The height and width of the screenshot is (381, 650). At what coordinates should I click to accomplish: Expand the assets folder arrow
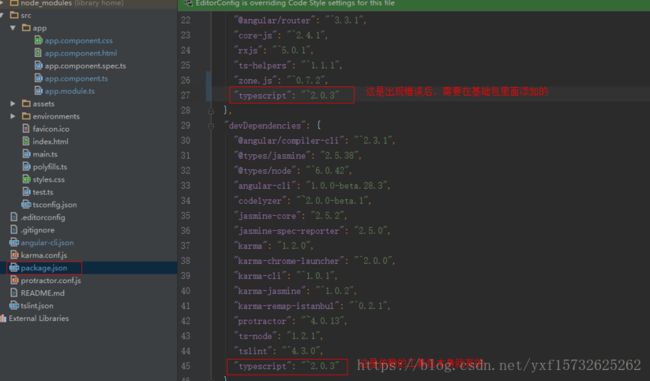click(x=13, y=104)
